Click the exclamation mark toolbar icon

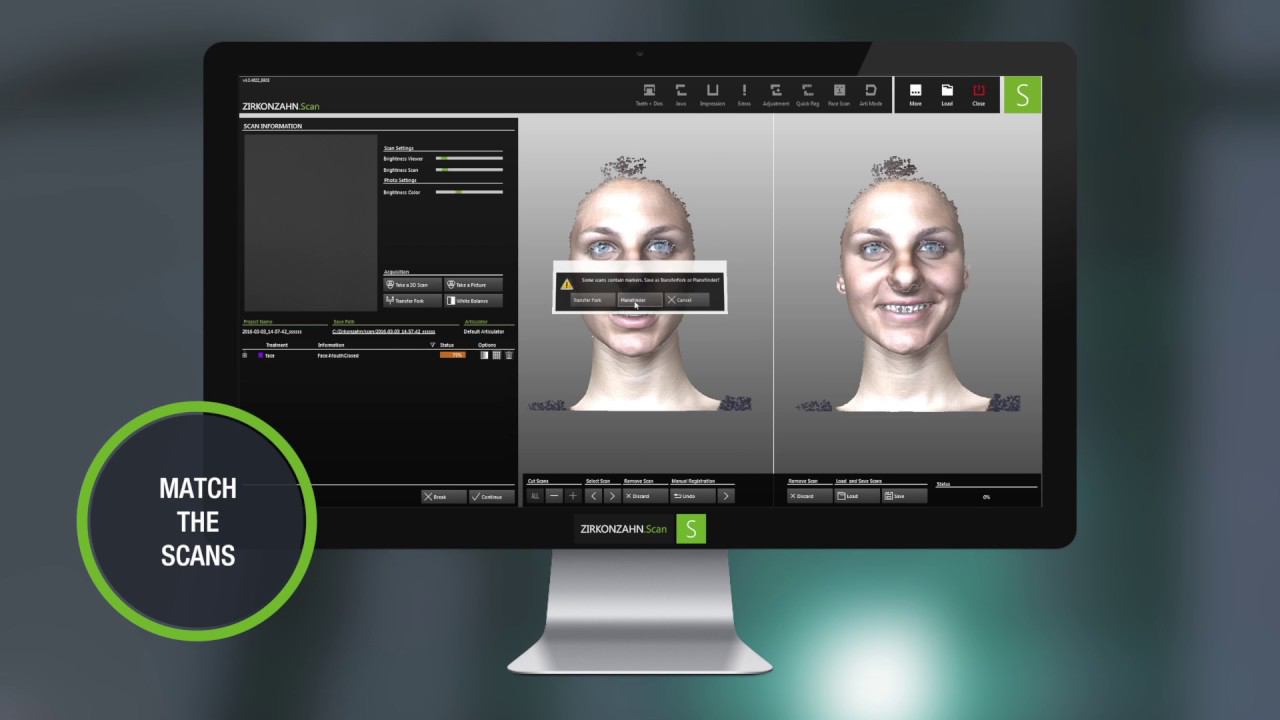pos(744,94)
